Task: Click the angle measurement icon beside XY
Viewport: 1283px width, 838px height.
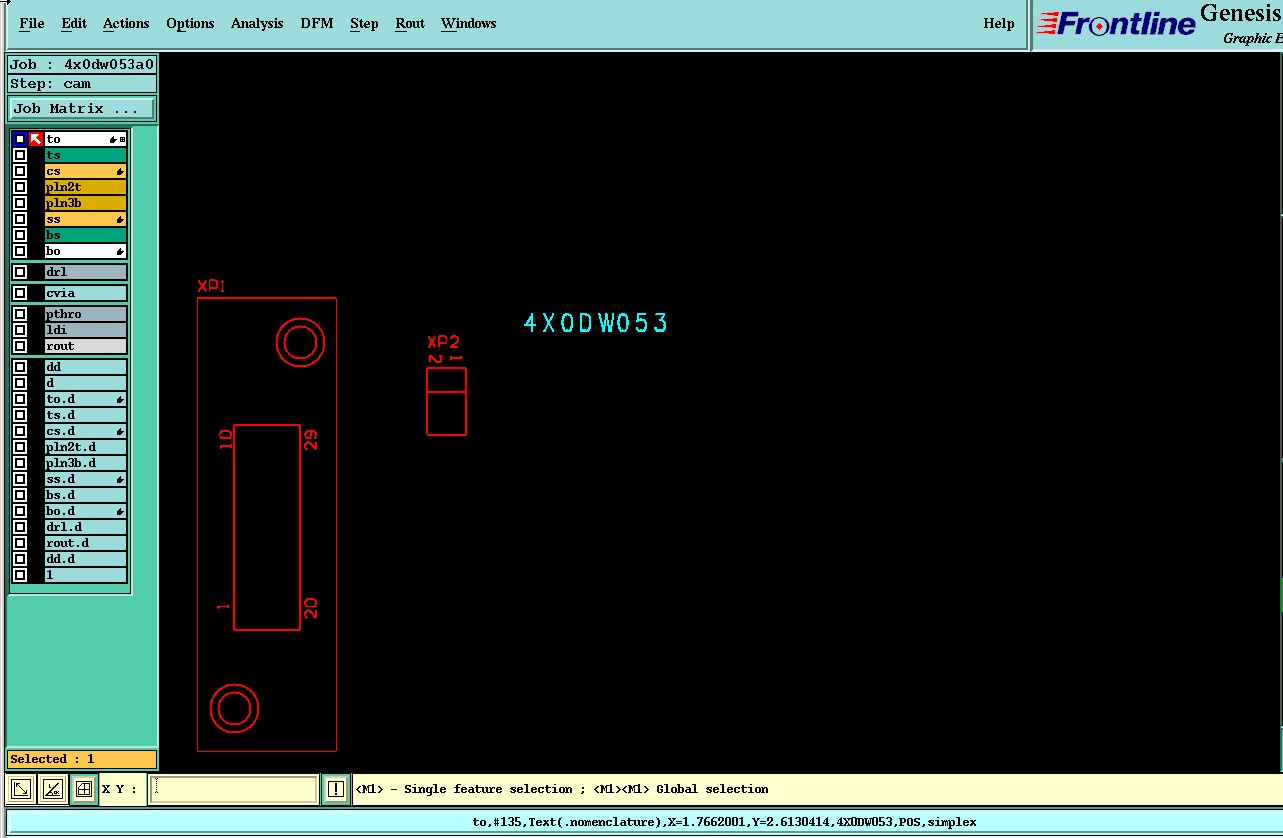Action: click(52, 789)
